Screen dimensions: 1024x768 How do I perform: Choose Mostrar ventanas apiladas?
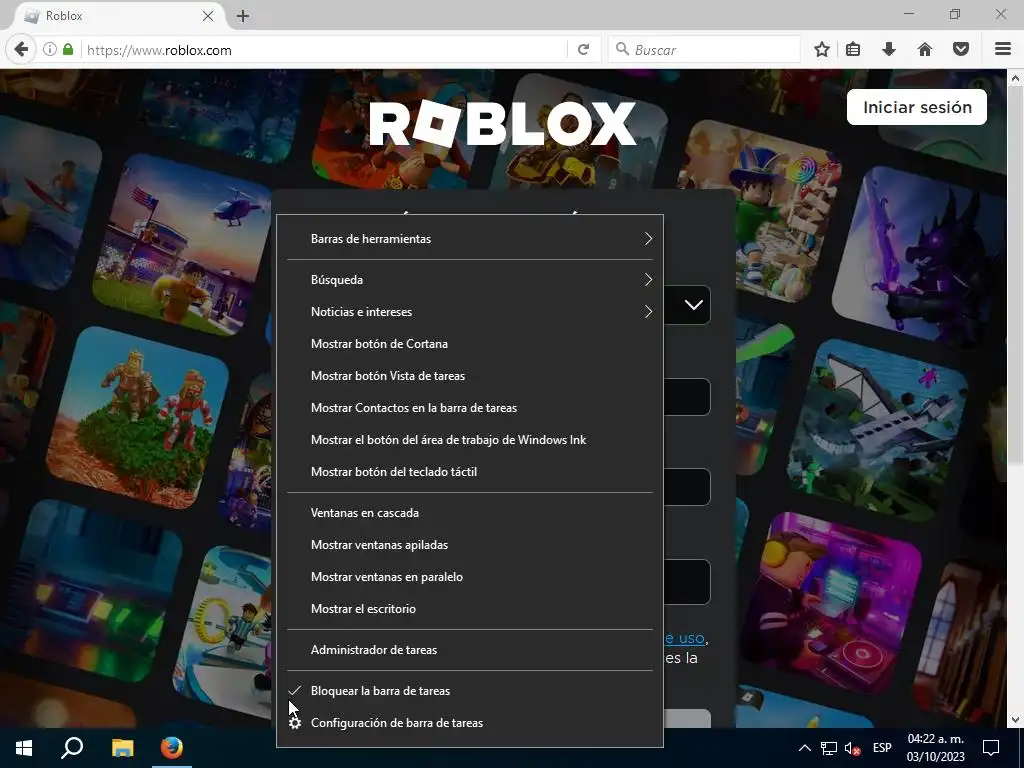tap(470, 545)
